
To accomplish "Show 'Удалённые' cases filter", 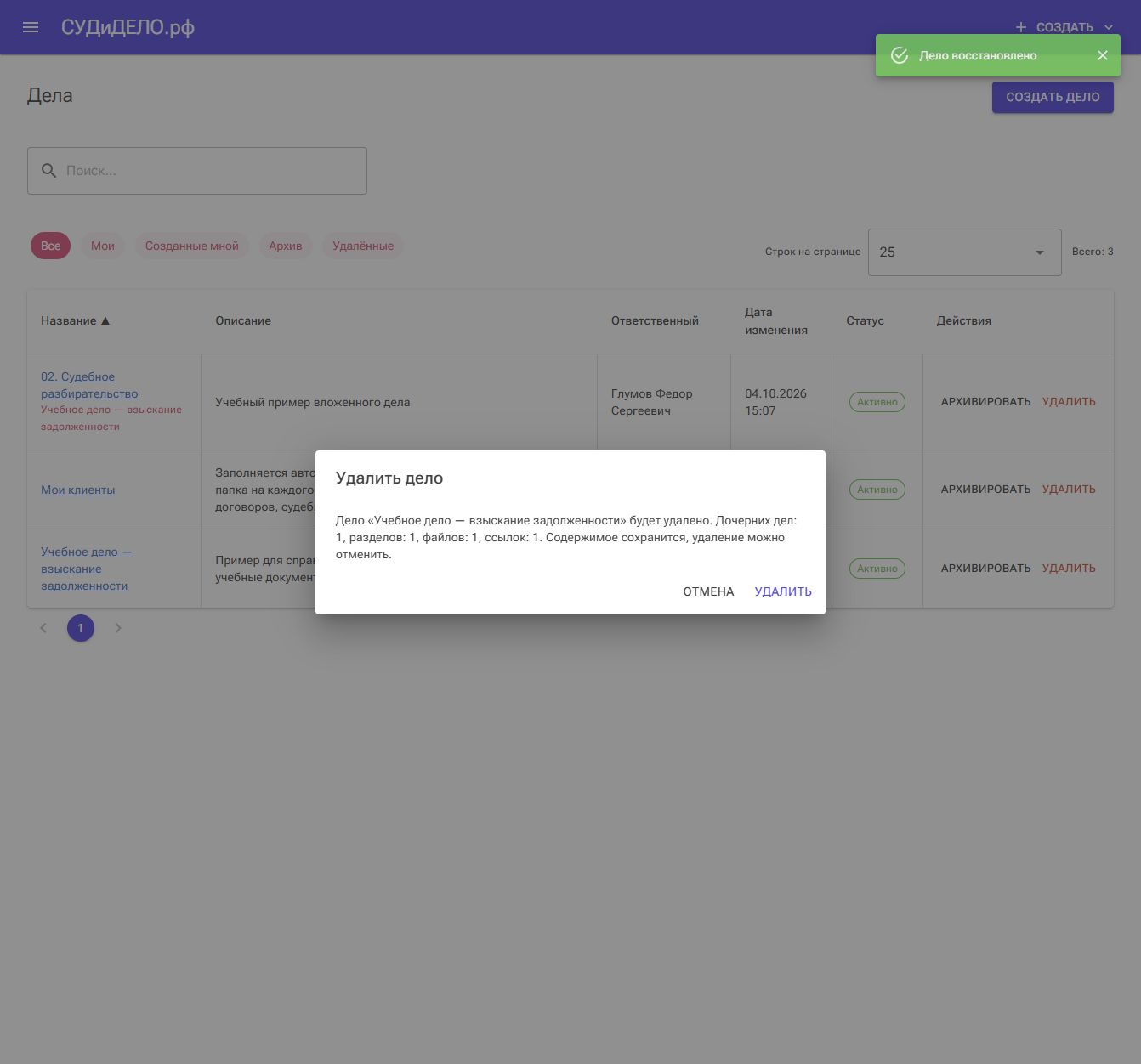I will [x=363, y=246].
